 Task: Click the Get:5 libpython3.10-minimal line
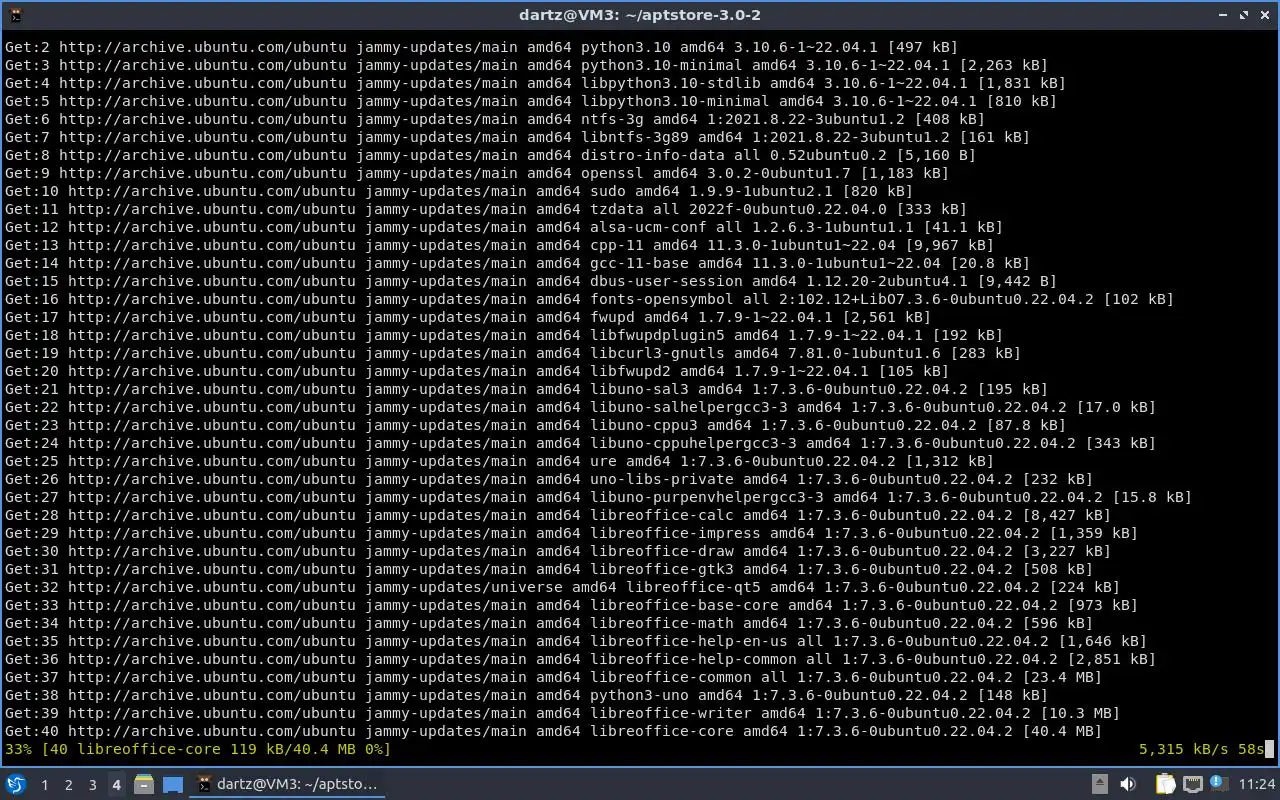click(531, 101)
